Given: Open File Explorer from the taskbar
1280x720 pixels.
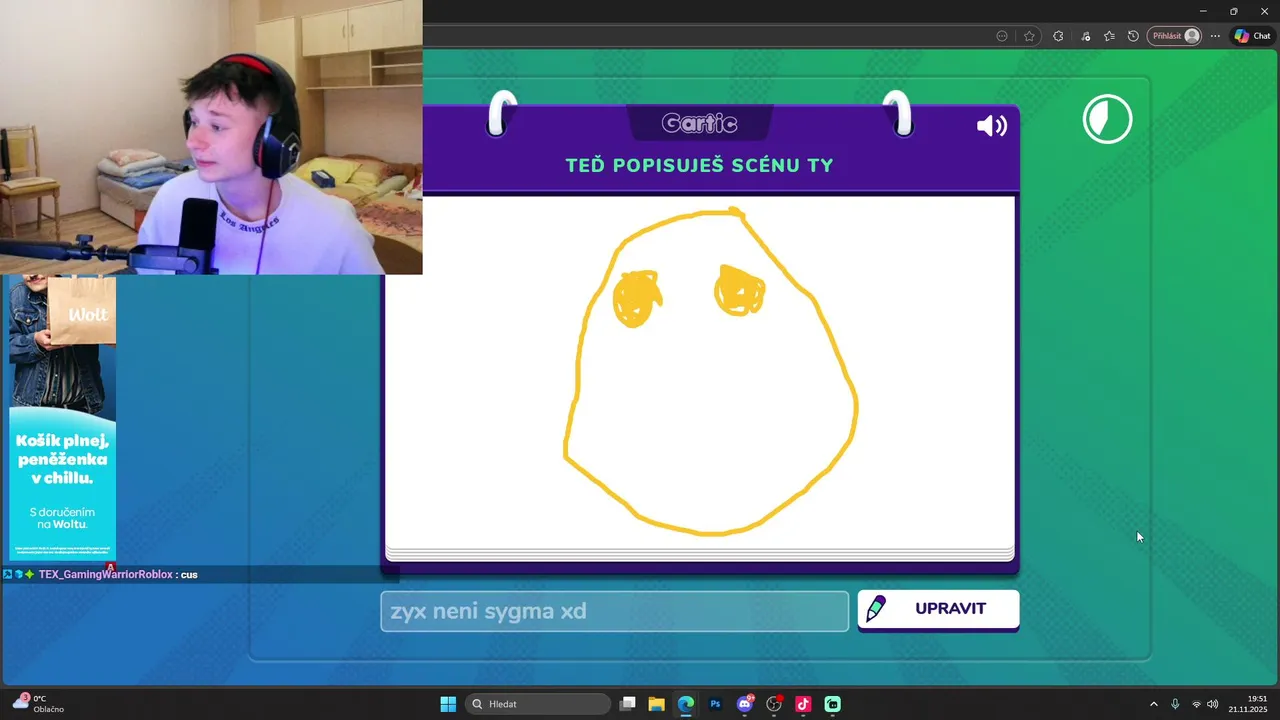Looking at the screenshot, I should point(656,704).
